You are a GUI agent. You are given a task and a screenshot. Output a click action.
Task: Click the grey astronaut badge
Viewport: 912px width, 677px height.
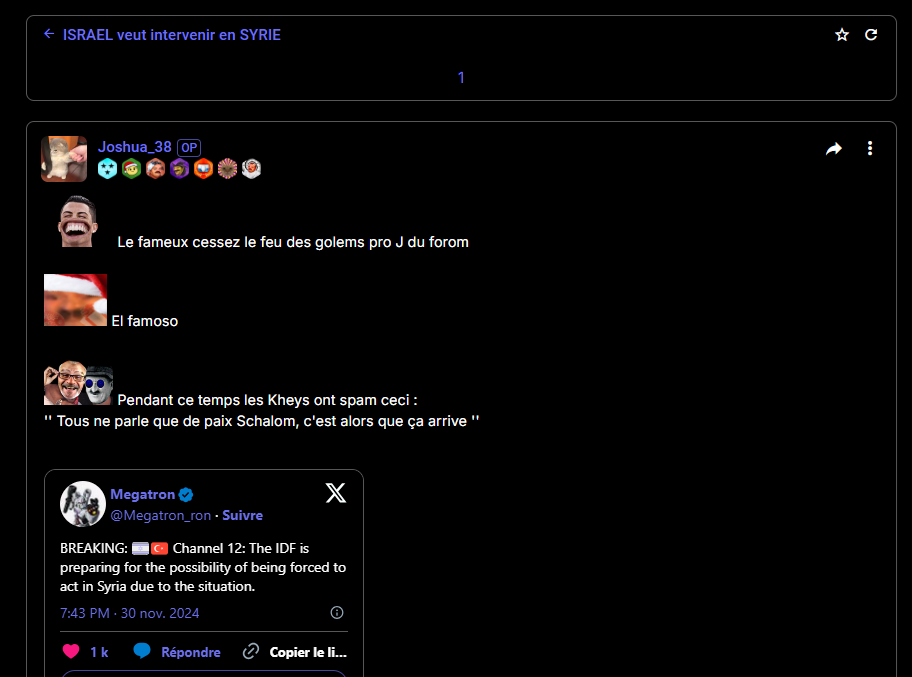(251, 169)
